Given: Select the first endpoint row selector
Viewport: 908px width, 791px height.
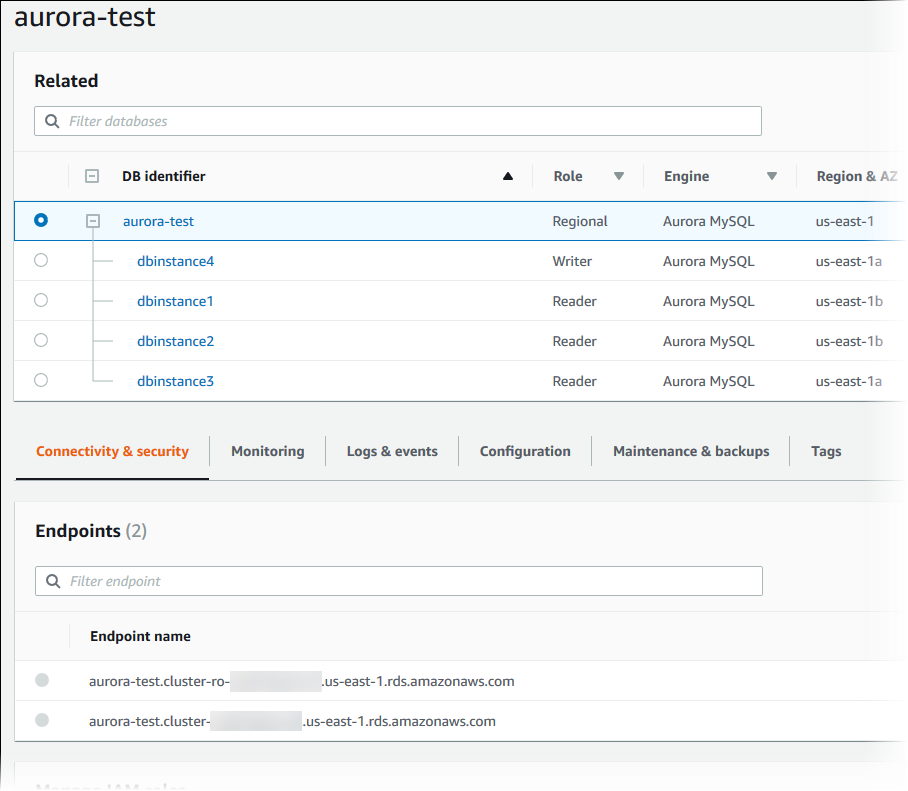Looking at the screenshot, I should 41,680.
